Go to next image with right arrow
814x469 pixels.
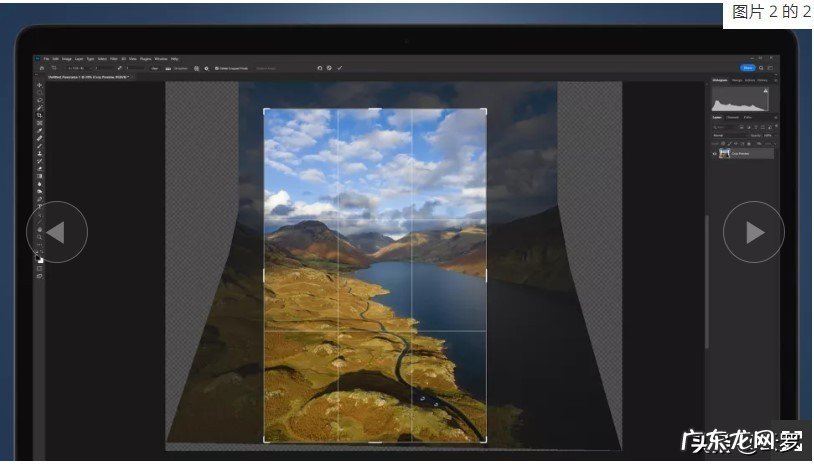pyautogui.click(x=753, y=232)
